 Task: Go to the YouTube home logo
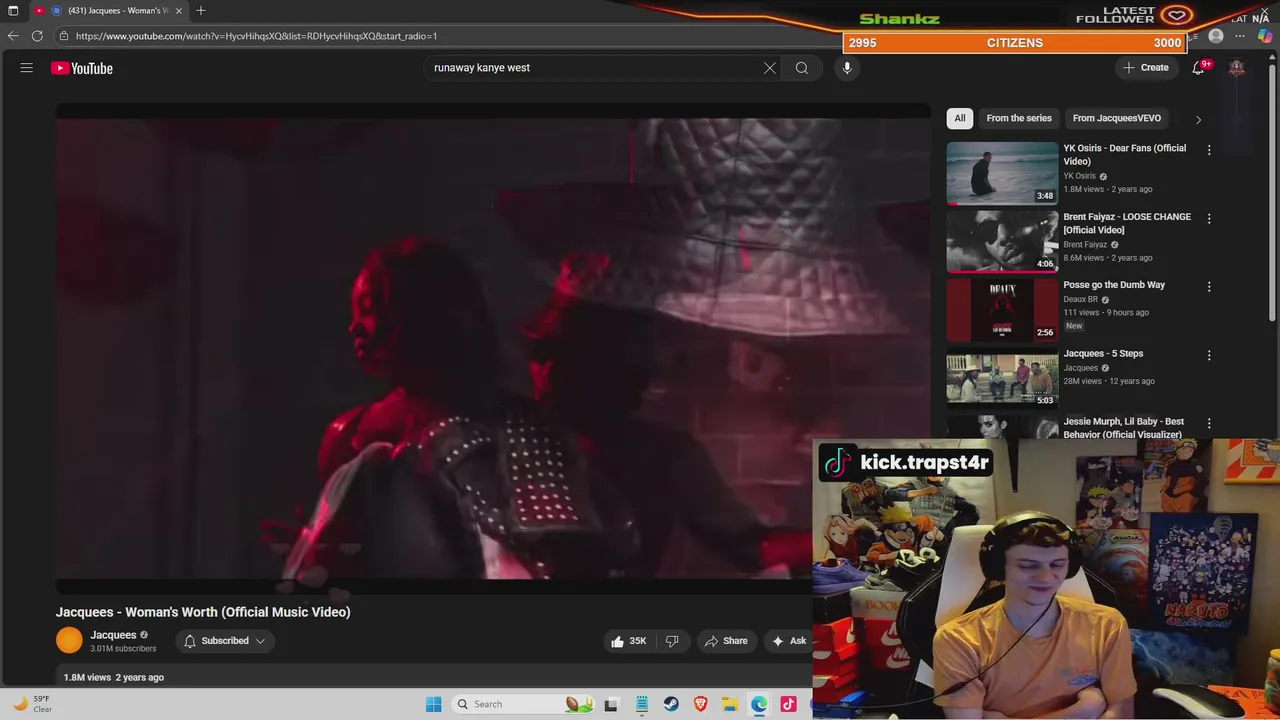tap(82, 68)
